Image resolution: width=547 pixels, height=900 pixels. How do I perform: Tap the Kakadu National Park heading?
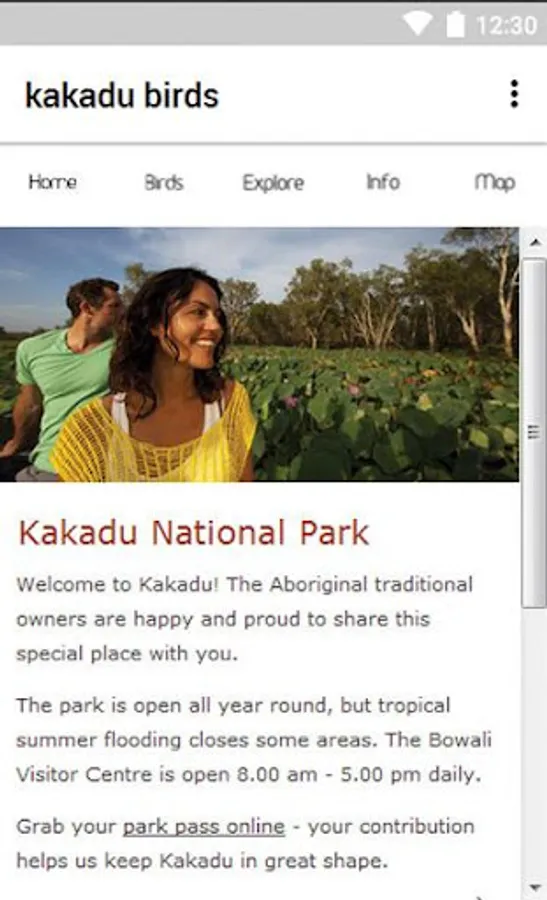[x=193, y=533]
